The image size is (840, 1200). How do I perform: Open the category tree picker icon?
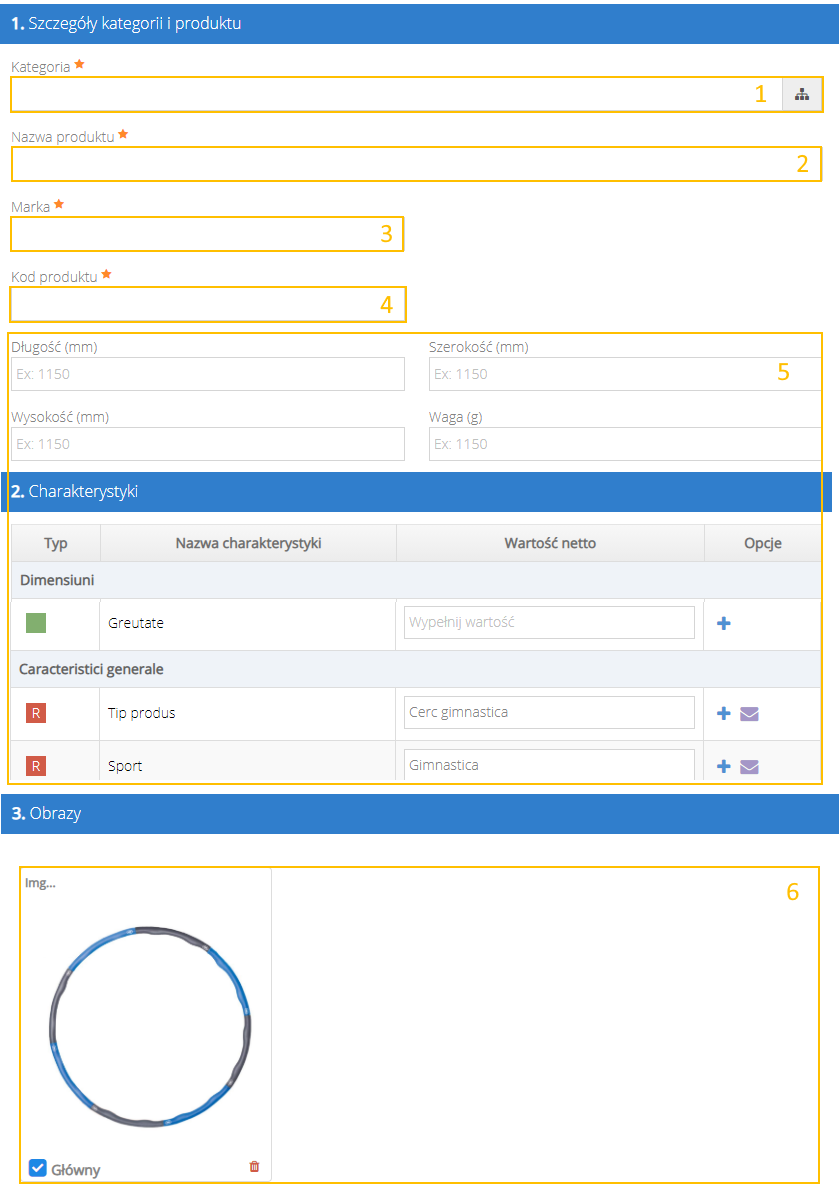801,95
